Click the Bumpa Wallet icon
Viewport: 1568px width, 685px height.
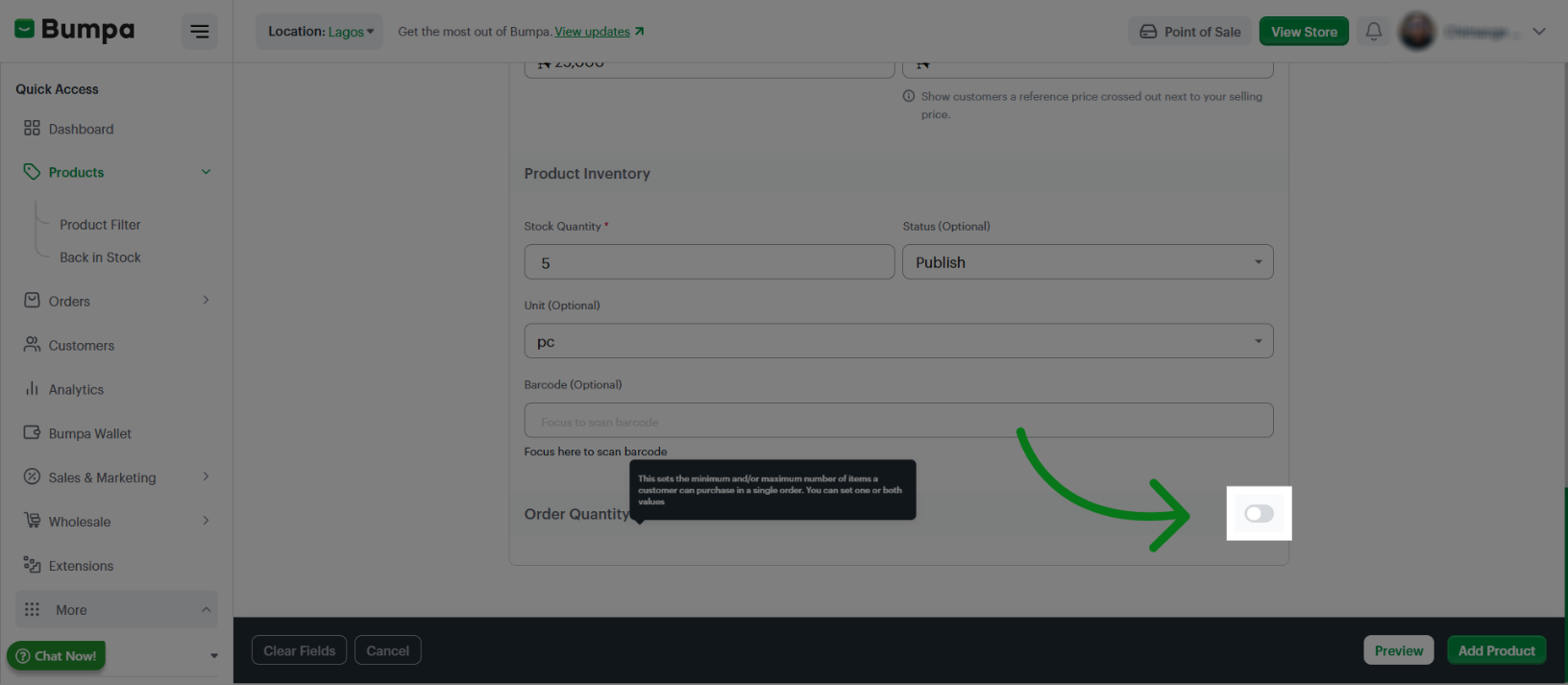click(32, 432)
